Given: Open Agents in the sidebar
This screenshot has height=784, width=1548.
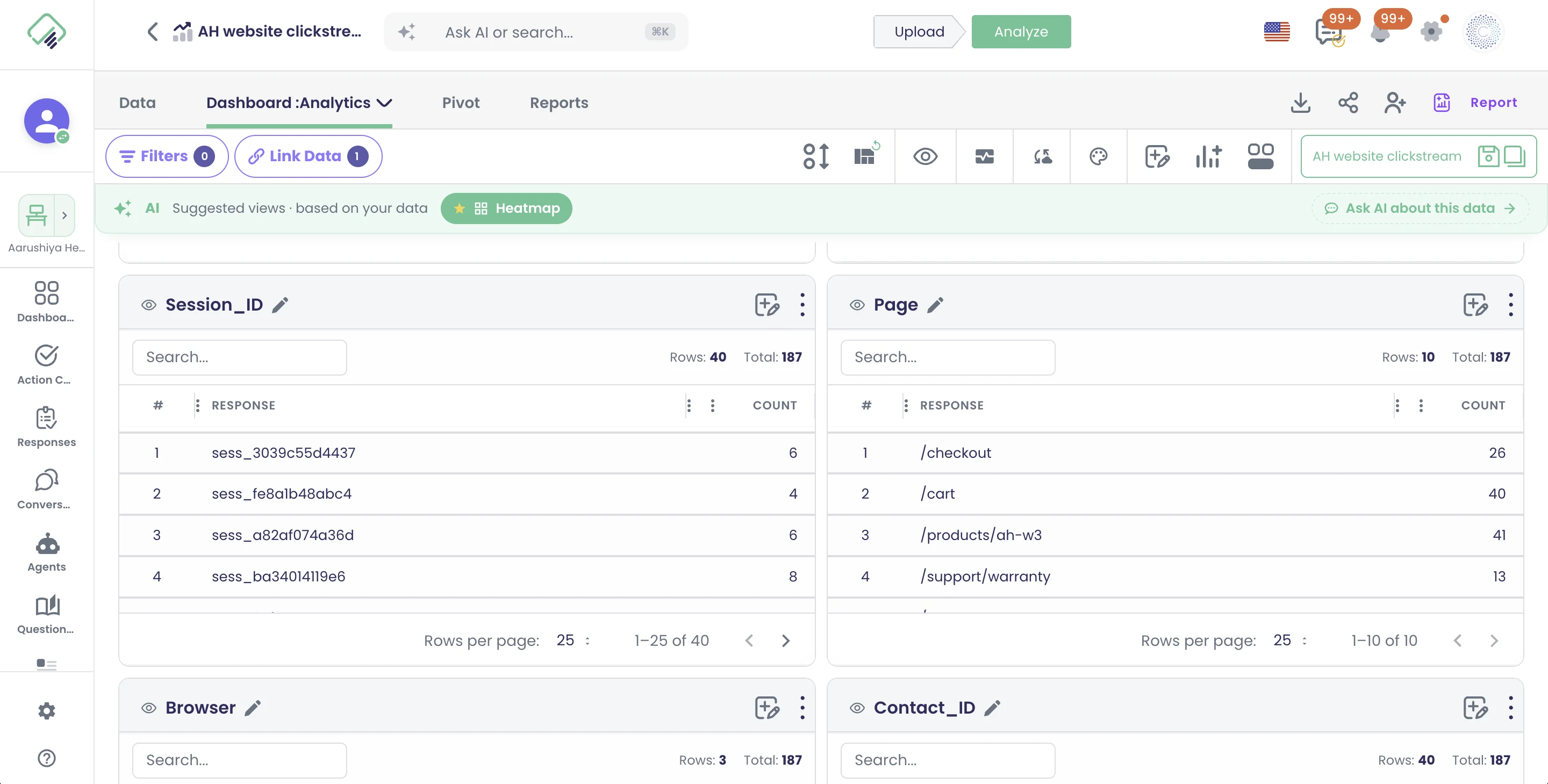Looking at the screenshot, I should point(47,553).
